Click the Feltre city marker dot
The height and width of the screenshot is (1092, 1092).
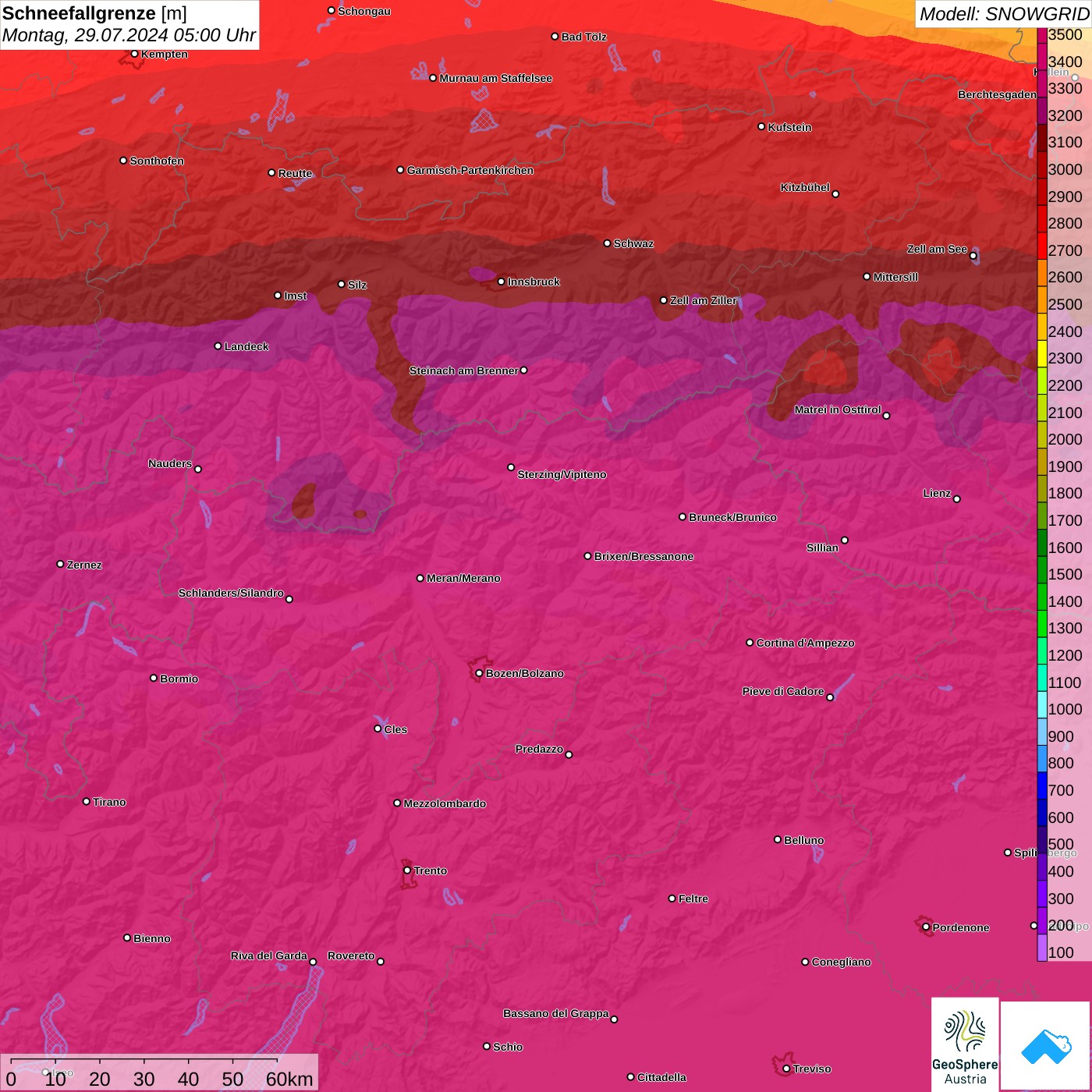[672, 899]
